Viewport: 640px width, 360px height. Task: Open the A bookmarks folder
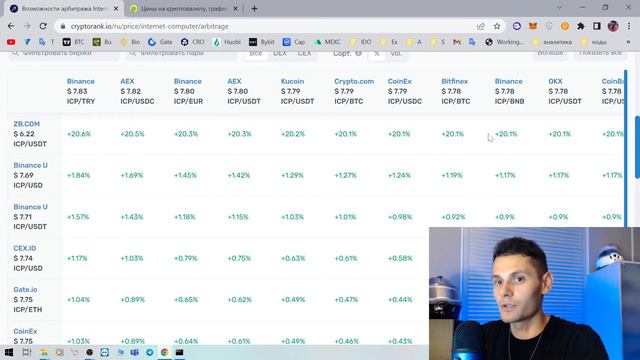414,42
